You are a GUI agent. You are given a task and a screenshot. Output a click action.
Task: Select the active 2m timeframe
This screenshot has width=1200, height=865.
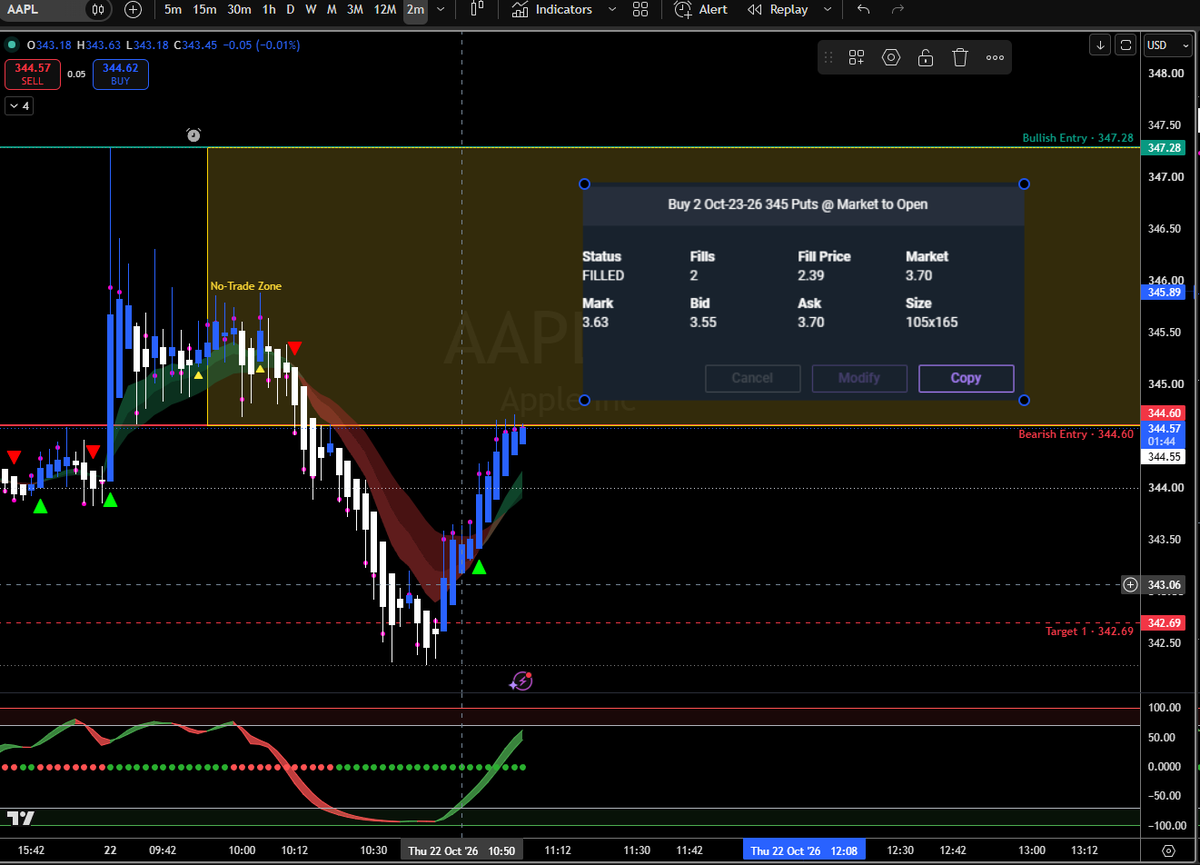point(415,10)
